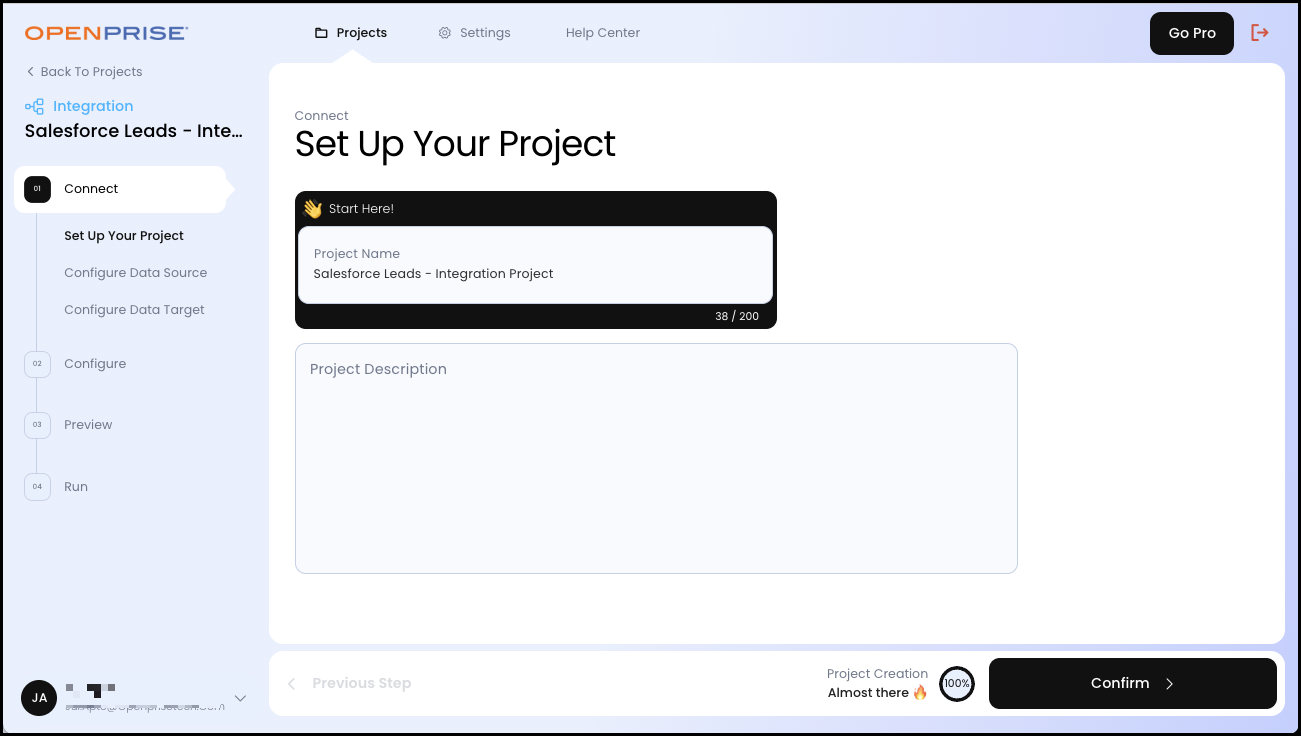
Task: Expand the user account menu chevron
Action: coord(240,698)
